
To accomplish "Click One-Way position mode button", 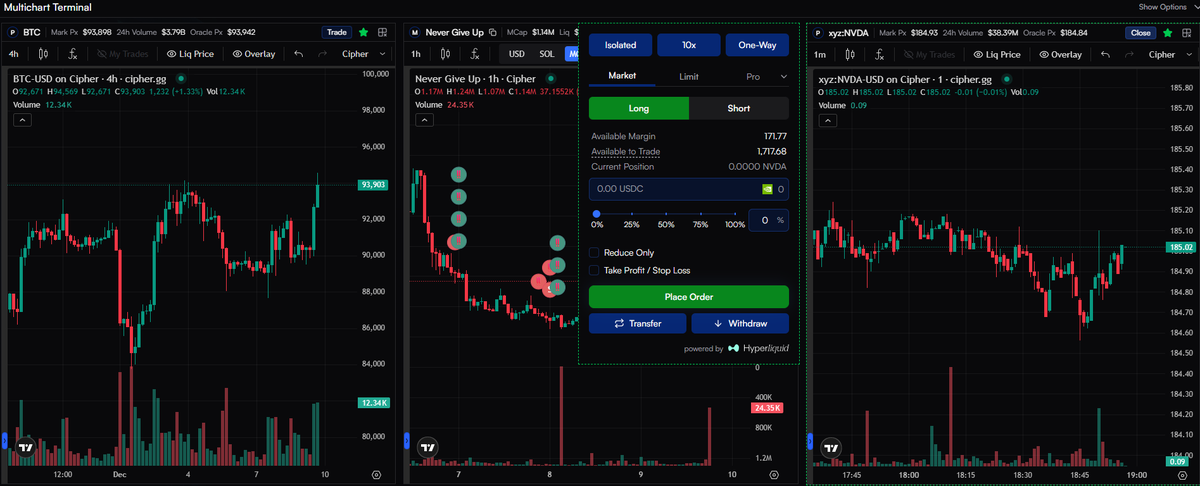I will (757, 45).
